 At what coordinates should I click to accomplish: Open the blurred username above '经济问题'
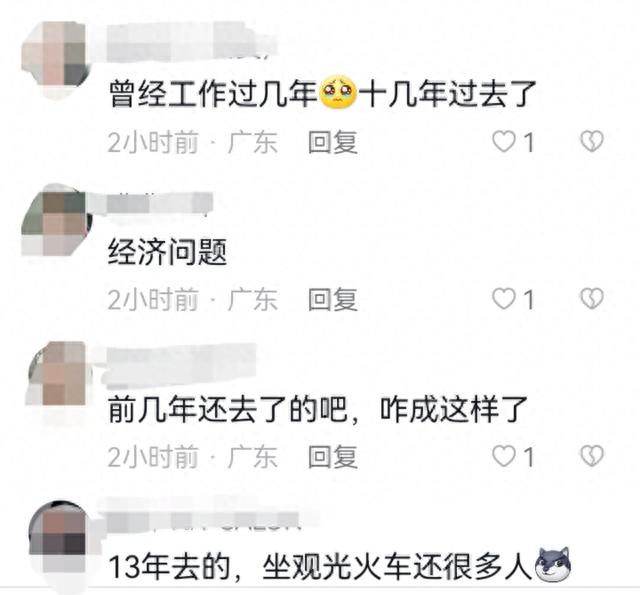click(159, 204)
